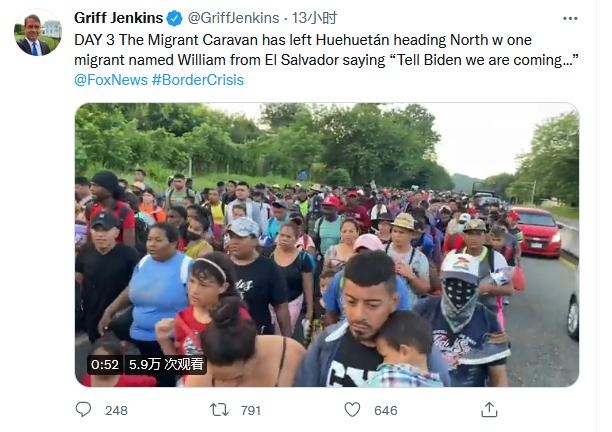Click the 13小时 timestamp
612x432 pixels.
point(314,18)
